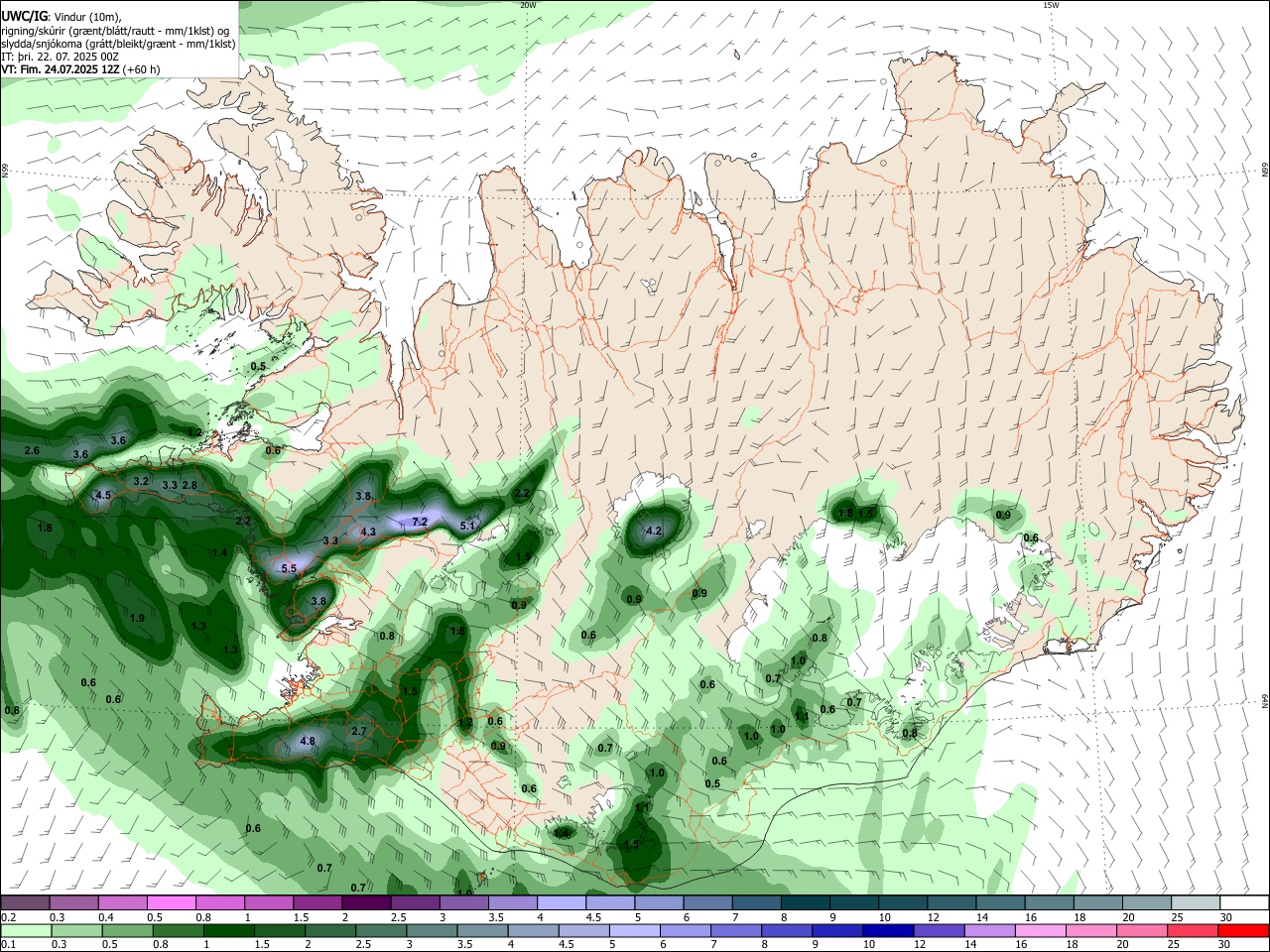Screen dimensions: 1270x952
Task: Click the bright pink swatch labelled 0.5 in top row
Action: coord(171,903)
